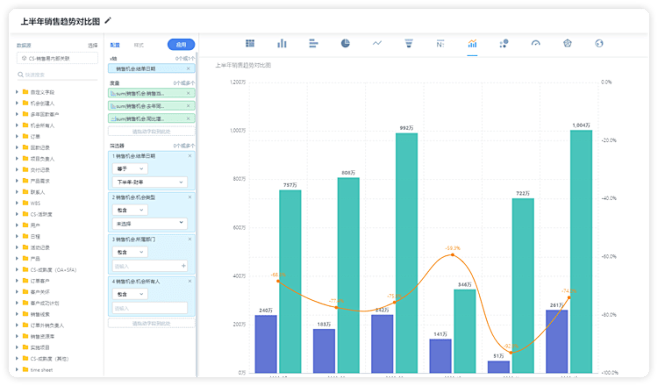Pick the line chart icon
This screenshot has height=386, width=658.
[x=377, y=43]
